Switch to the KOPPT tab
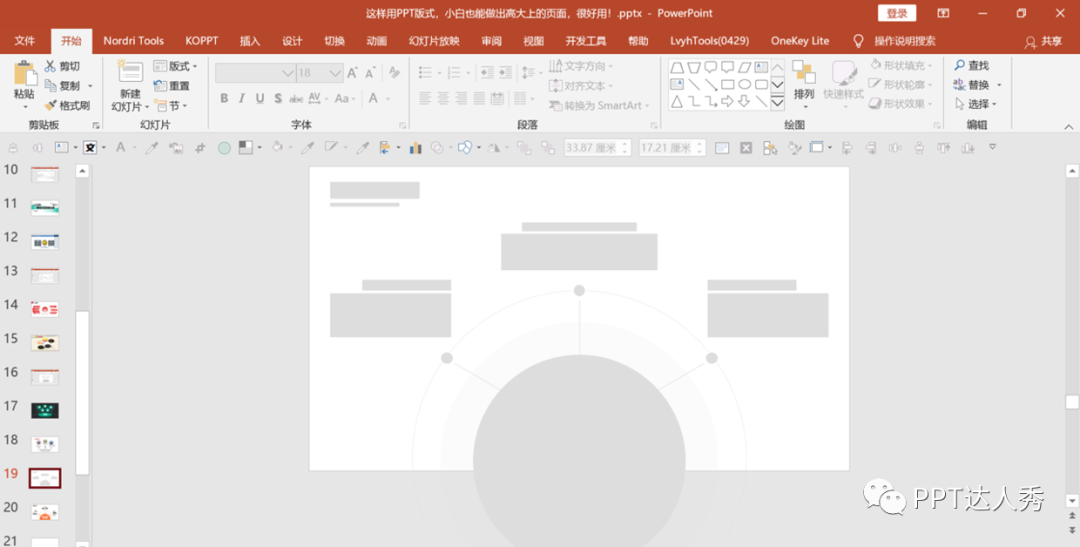Screen dimensions: 1080x547 click(202, 41)
